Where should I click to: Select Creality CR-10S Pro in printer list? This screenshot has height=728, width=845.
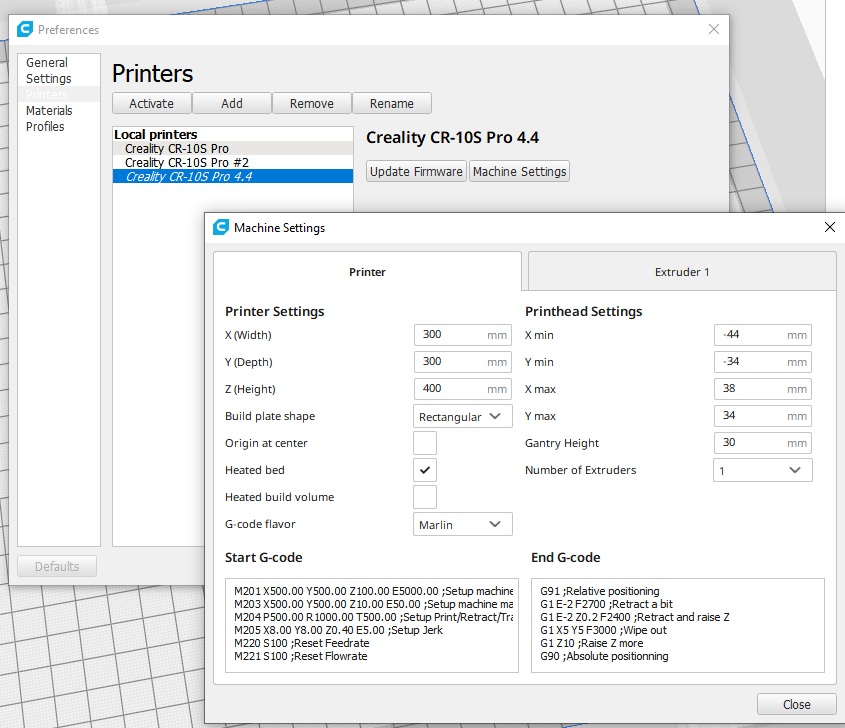pyautogui.click(x=233, y=148)
